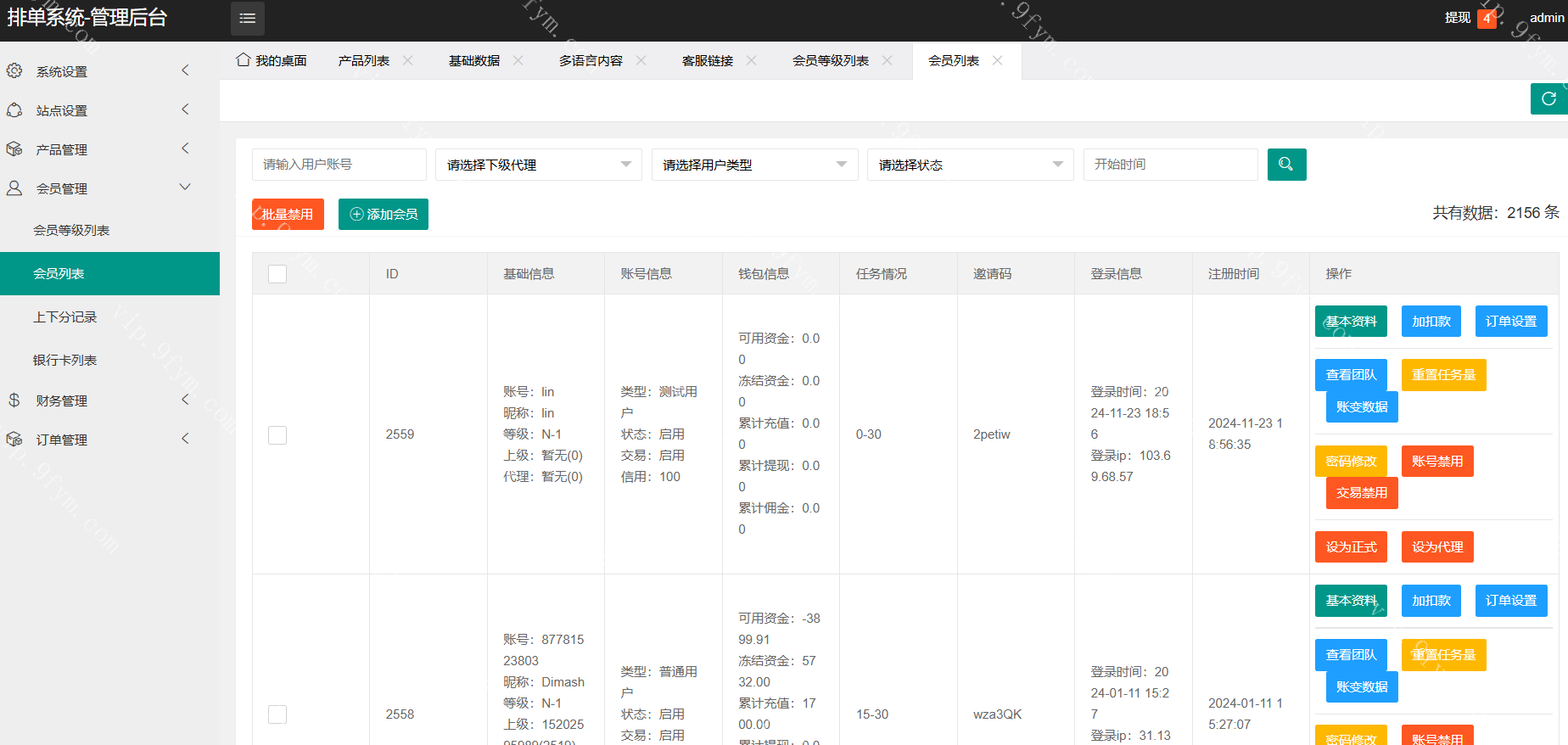This screenshot has height=745, width=1568.
Task: Click the 系统设置 gear icon
Action: 14,71
